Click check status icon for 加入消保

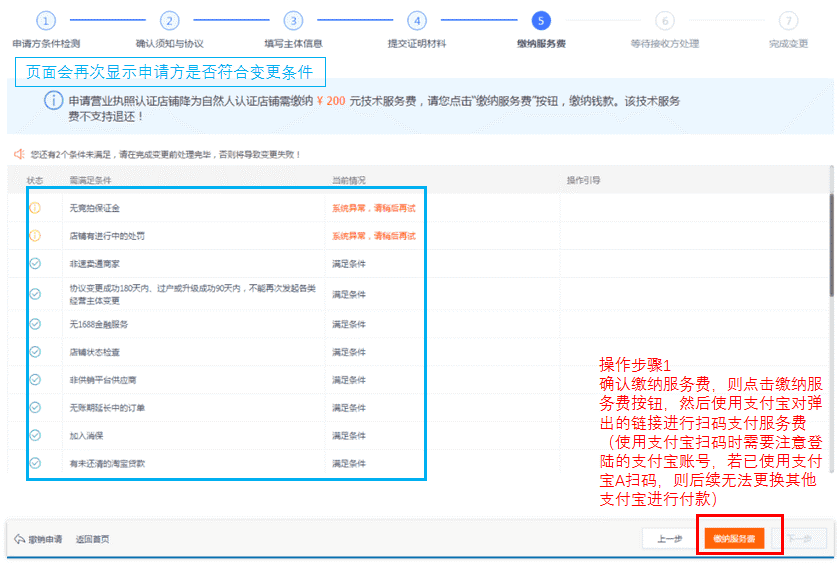[x=35, y=435]
